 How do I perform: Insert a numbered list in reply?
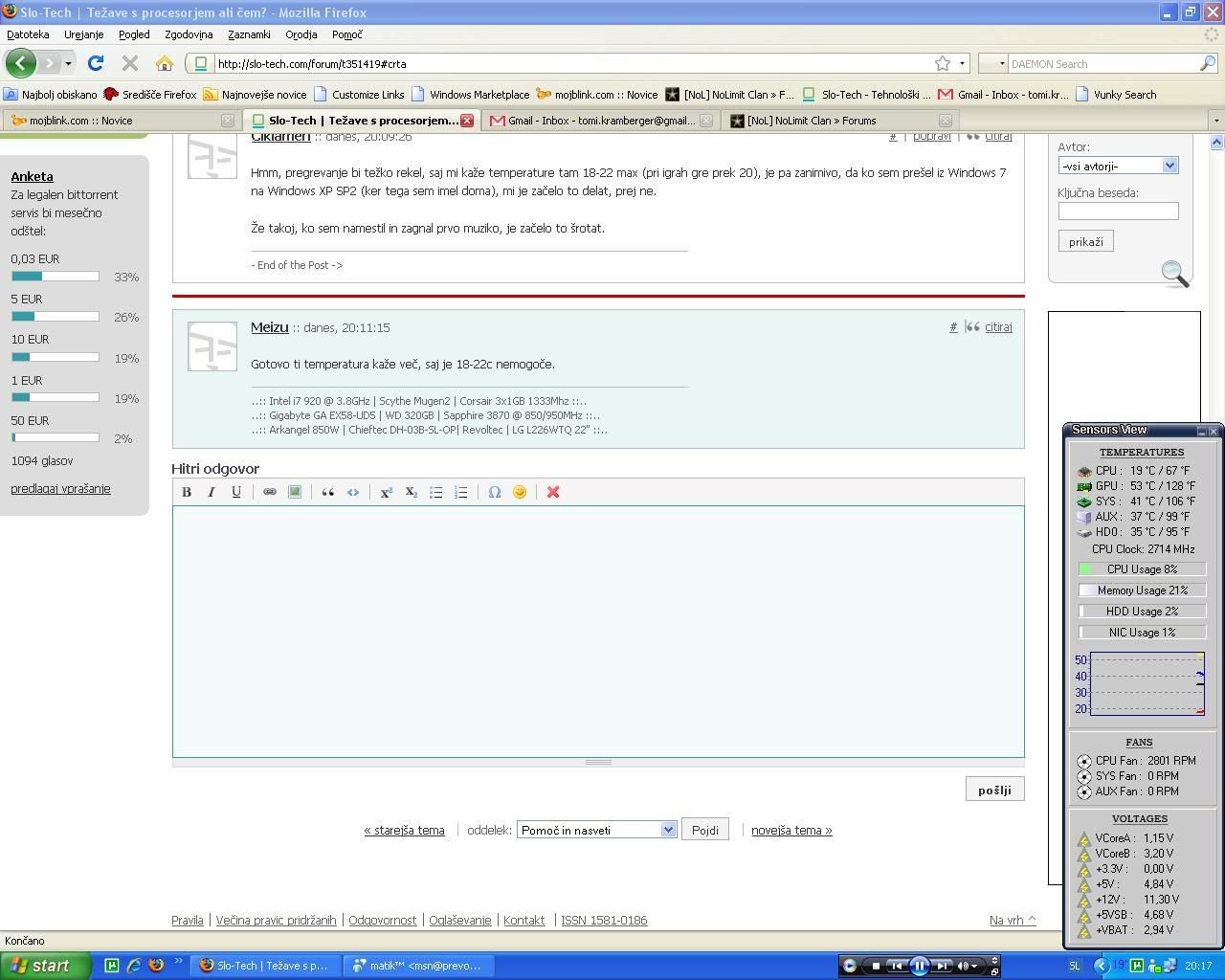tap(461, 492)
